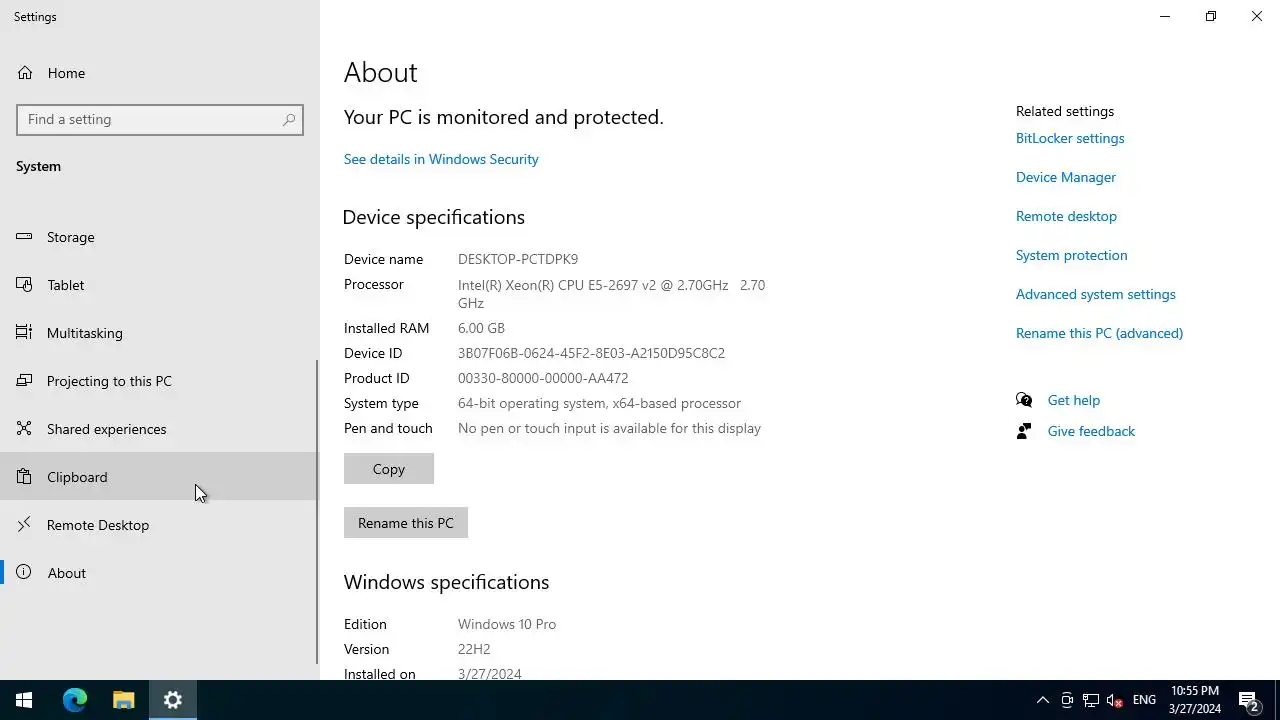This screenshot has width=1280, height=720.
Task: Open the notification center icon
Action: click(1248, 700)
